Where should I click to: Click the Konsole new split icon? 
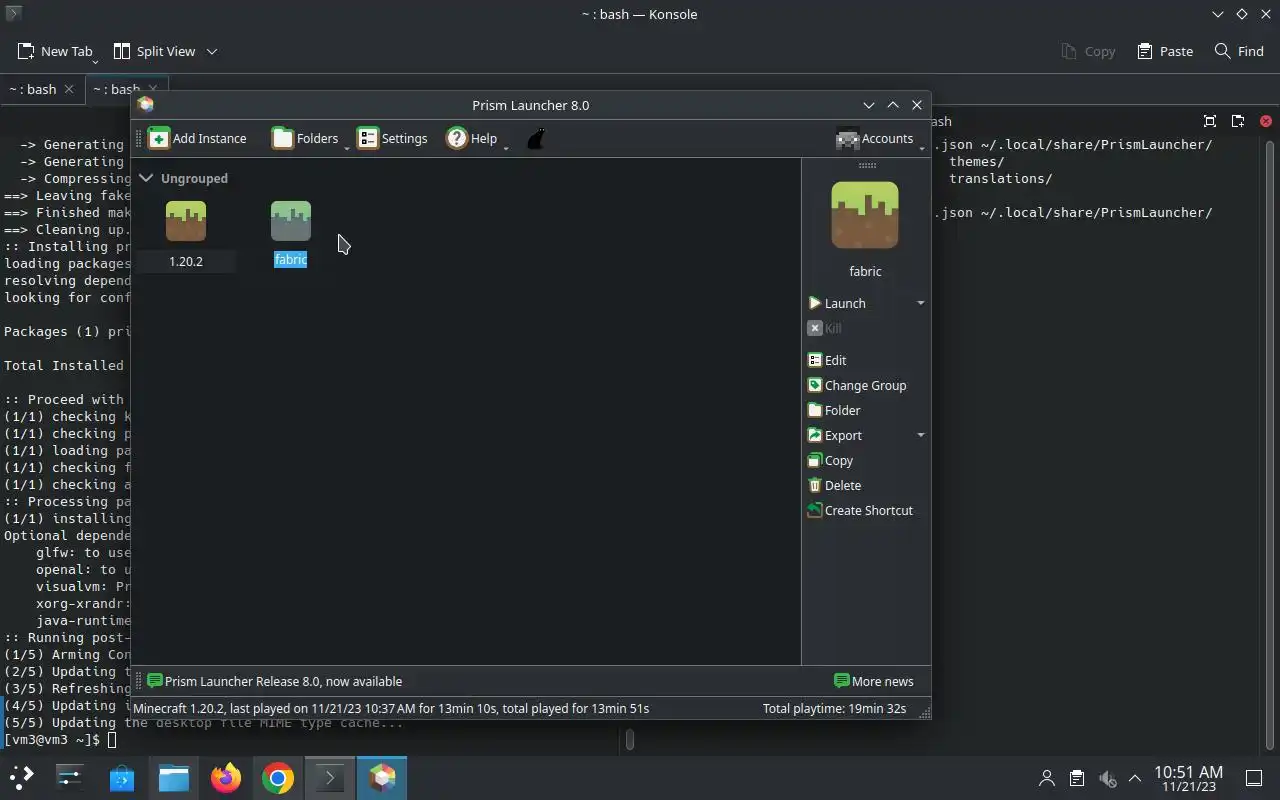click(1238, 121)
